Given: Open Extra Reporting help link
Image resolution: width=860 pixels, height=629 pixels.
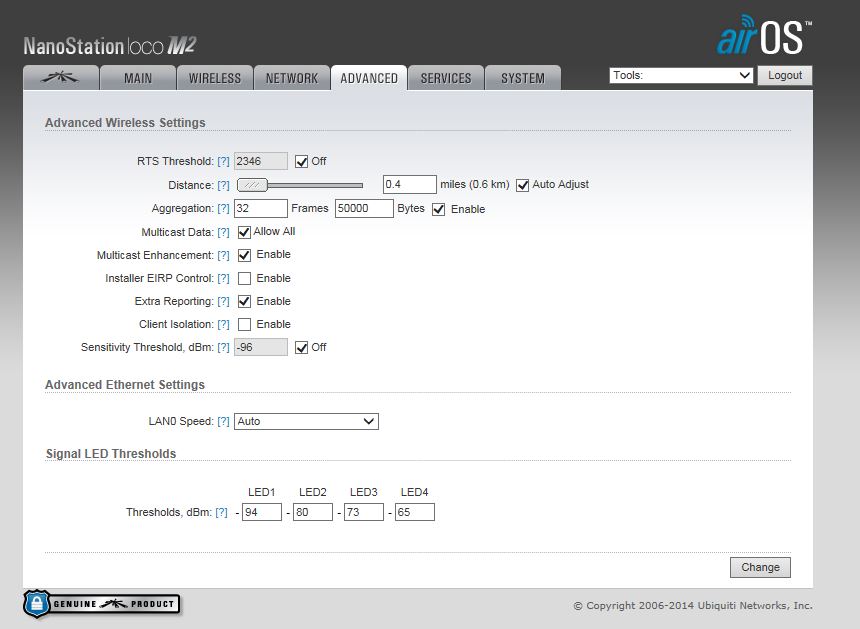Looking at the screenshot, I should [x=223, y=302].
